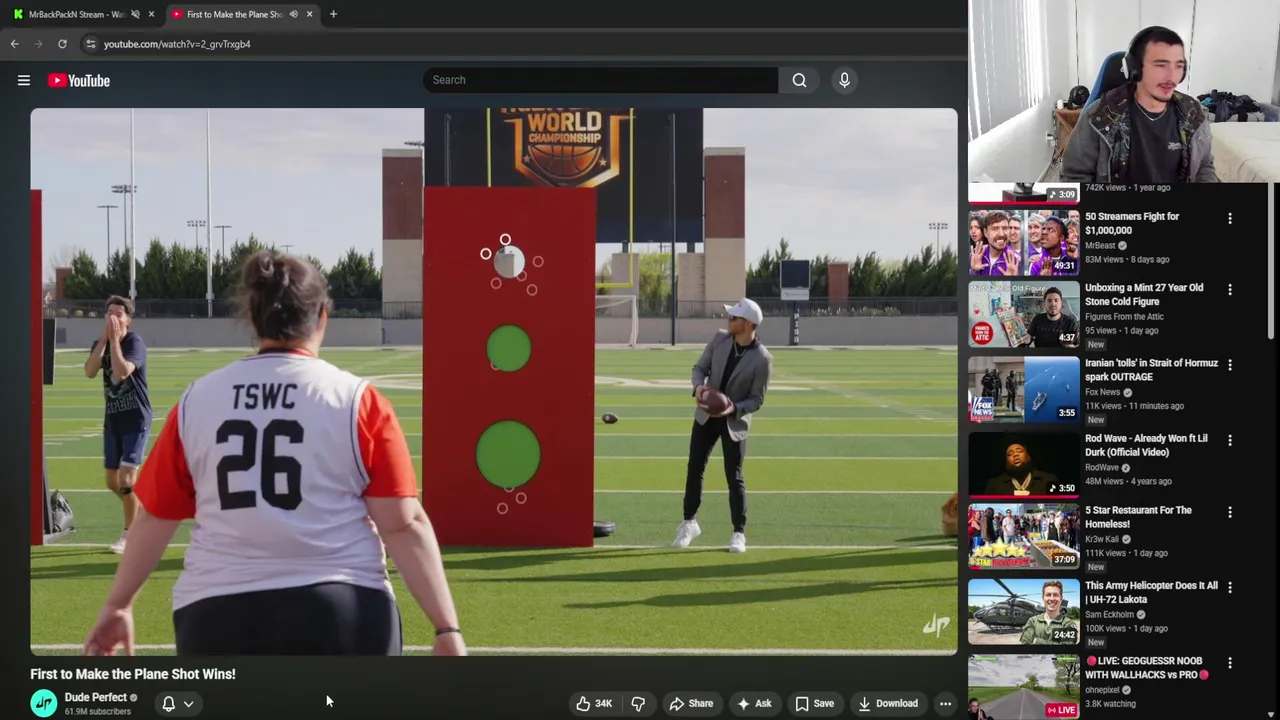Open Iranian 'tolls' in Strait of Hormuz thumbnail
Screen dimensions: 1280x720
point(1023,390)
